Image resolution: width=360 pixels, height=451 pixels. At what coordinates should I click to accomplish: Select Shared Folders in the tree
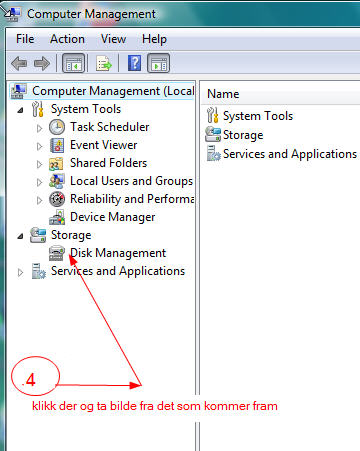108,163
